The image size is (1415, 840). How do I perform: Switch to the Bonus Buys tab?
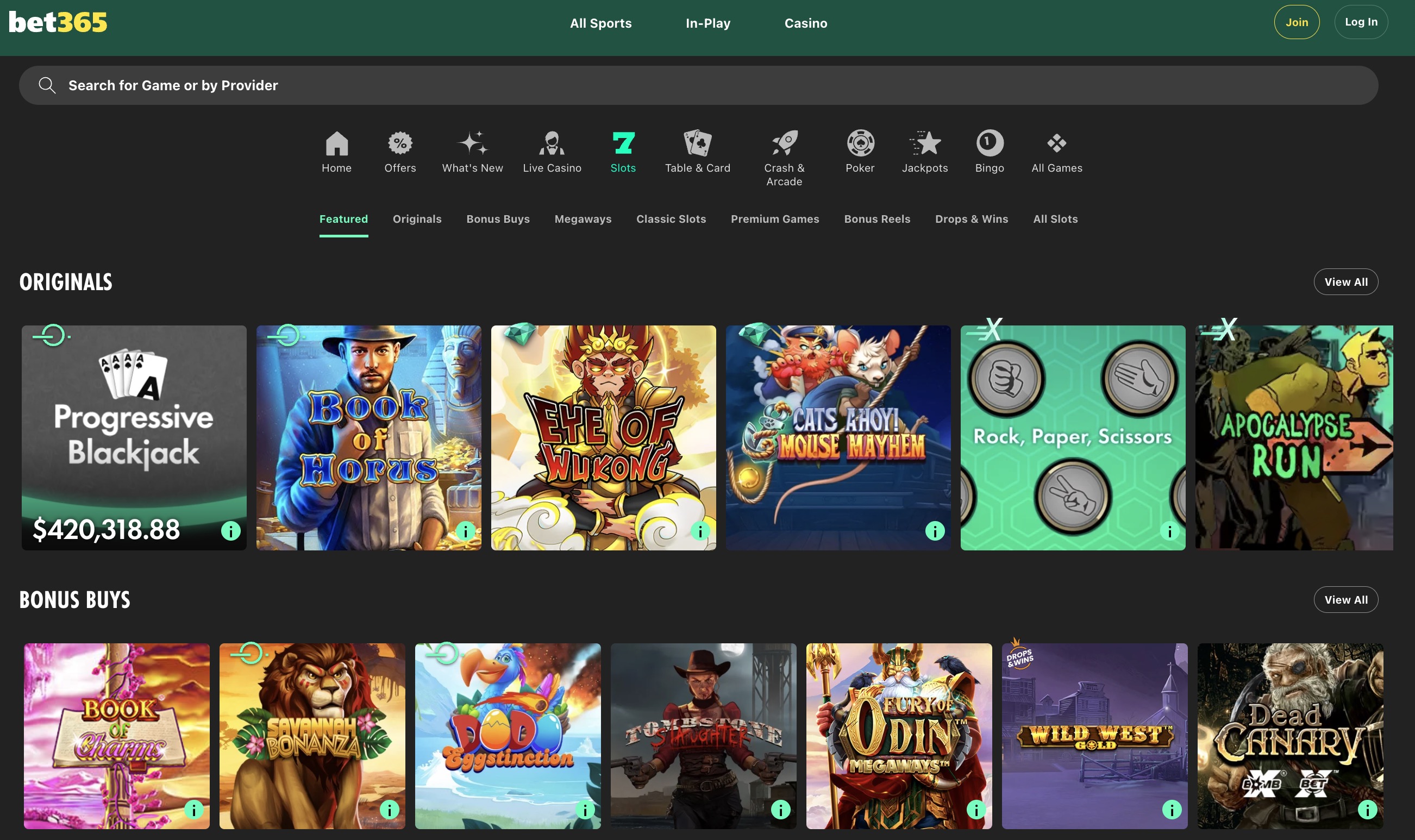click(498, 219)
